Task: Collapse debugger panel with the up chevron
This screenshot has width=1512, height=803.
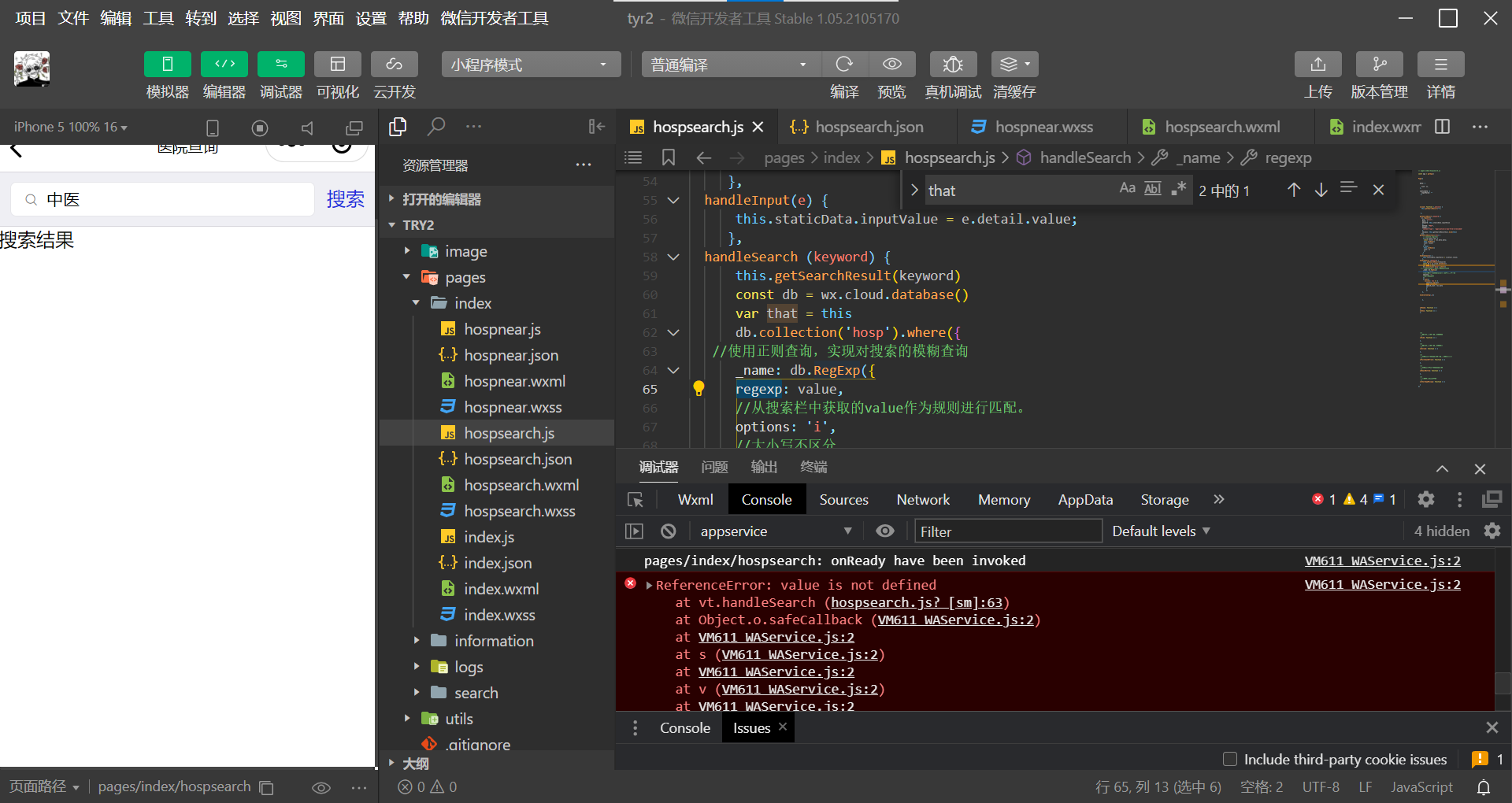Action: tap(1442, 468)
